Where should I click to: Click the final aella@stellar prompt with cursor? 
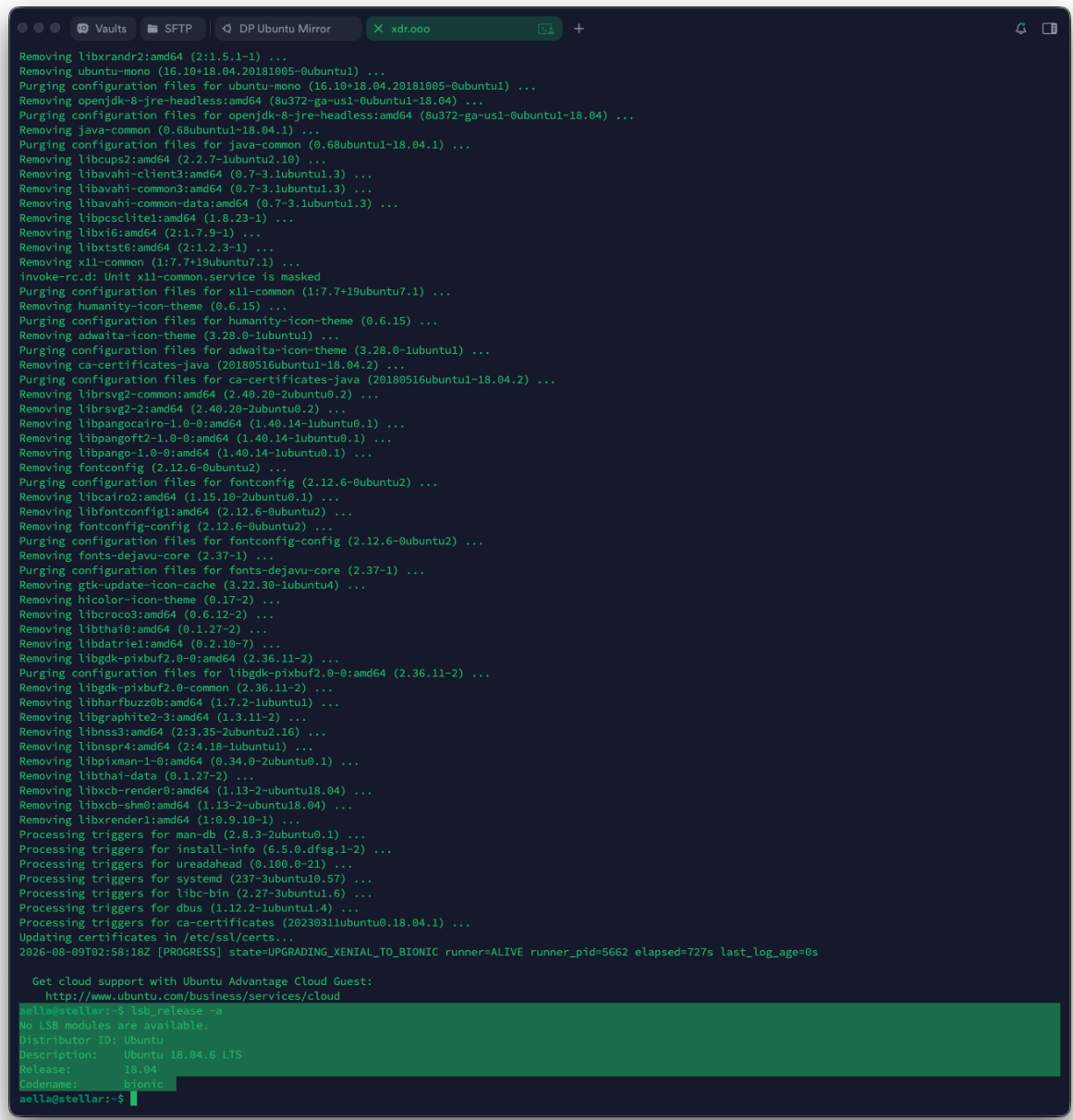coord(78,1099)
